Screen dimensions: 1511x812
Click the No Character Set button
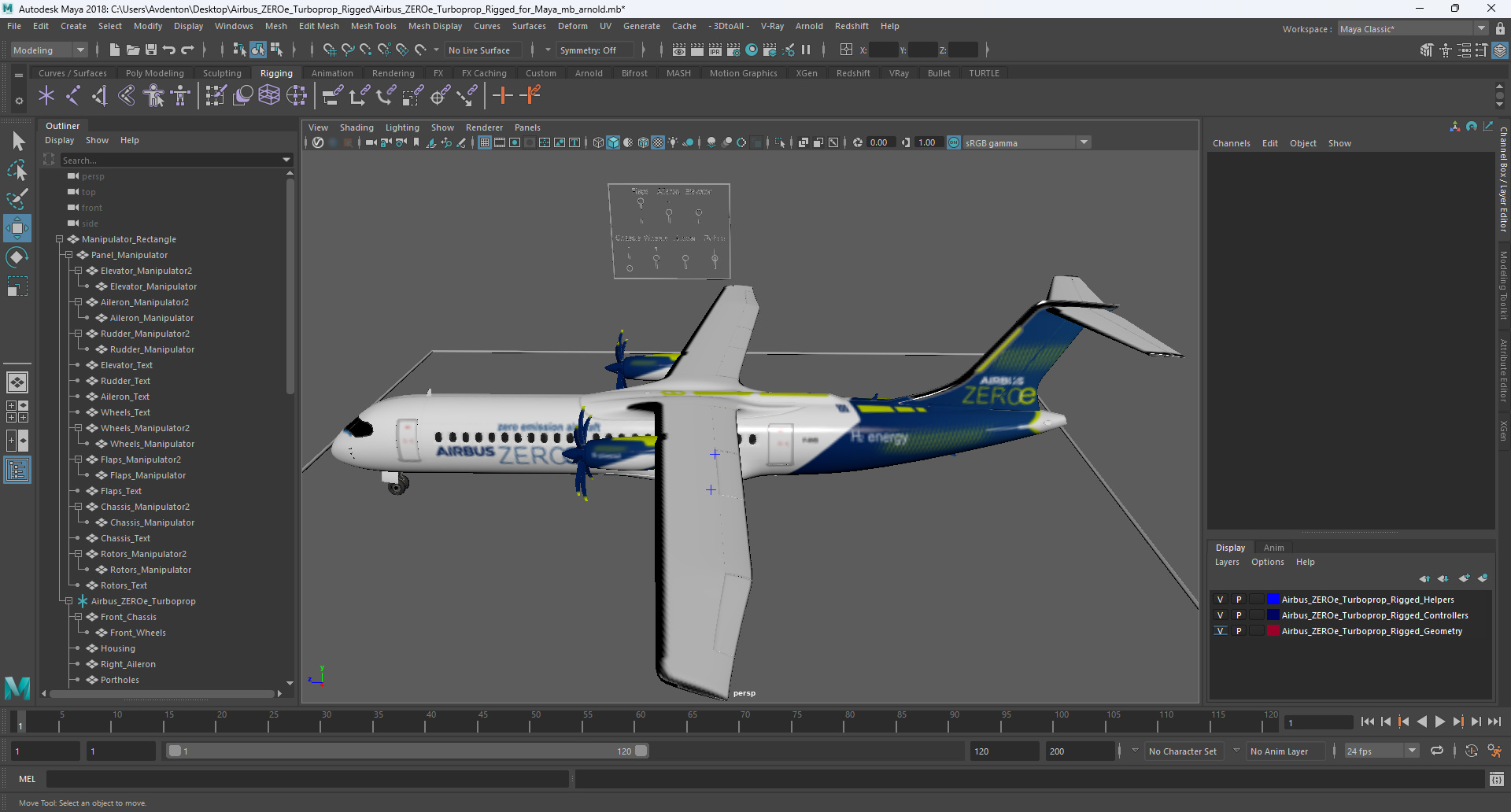[x=1182, y=751]
